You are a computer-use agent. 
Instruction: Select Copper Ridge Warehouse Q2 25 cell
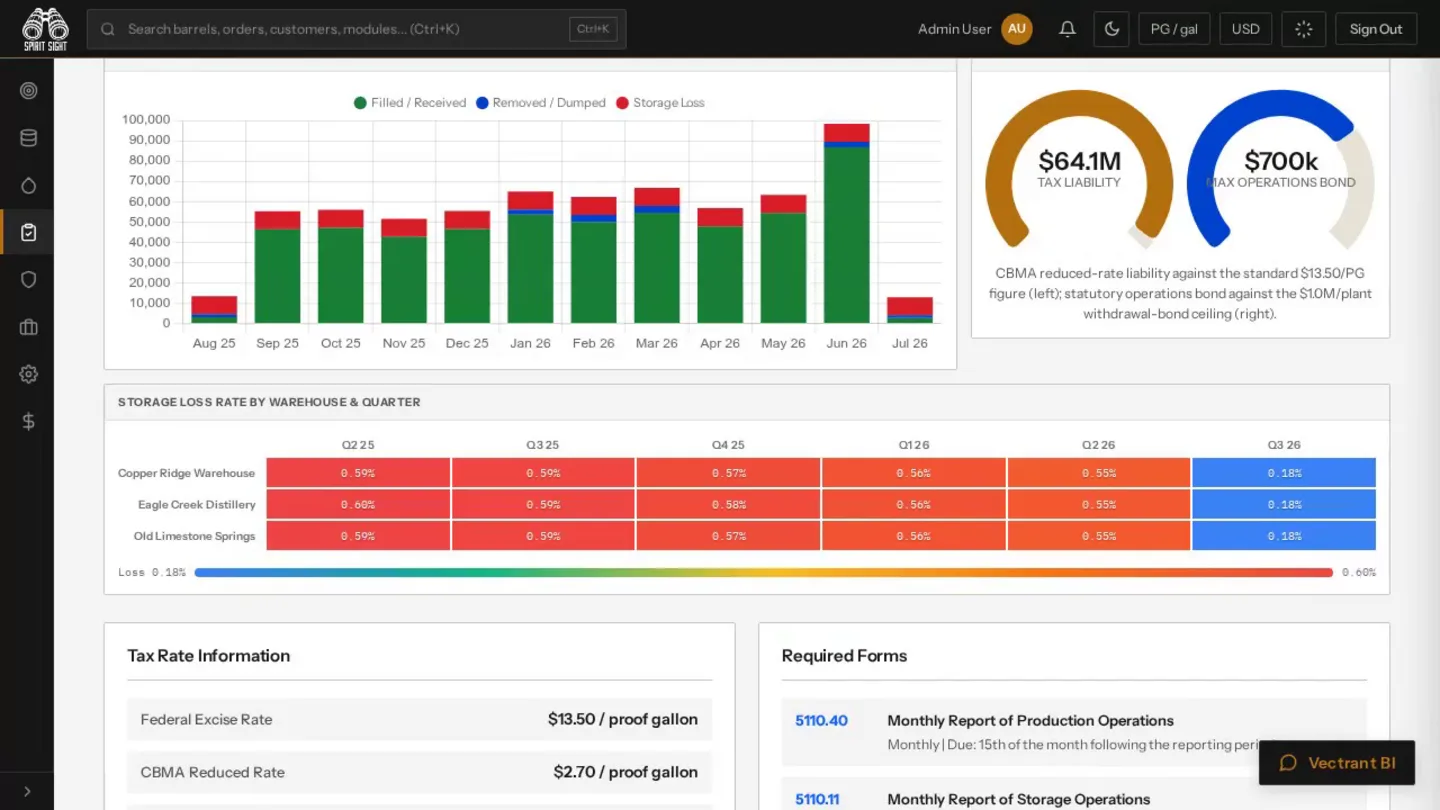click(358, 473)
